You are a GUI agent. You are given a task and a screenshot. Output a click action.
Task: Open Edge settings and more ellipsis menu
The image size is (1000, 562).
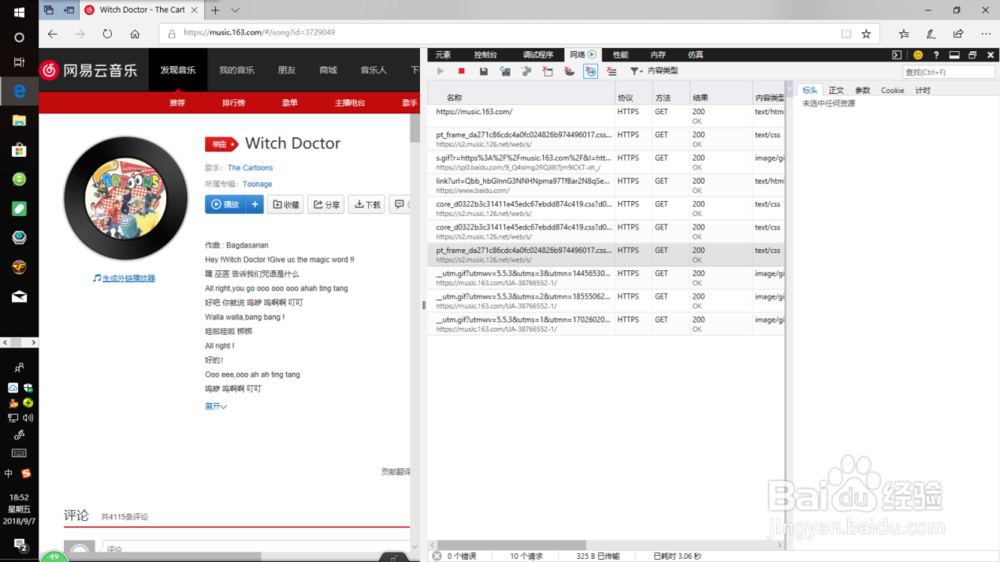pyautogui.click(x=986, y=34)
